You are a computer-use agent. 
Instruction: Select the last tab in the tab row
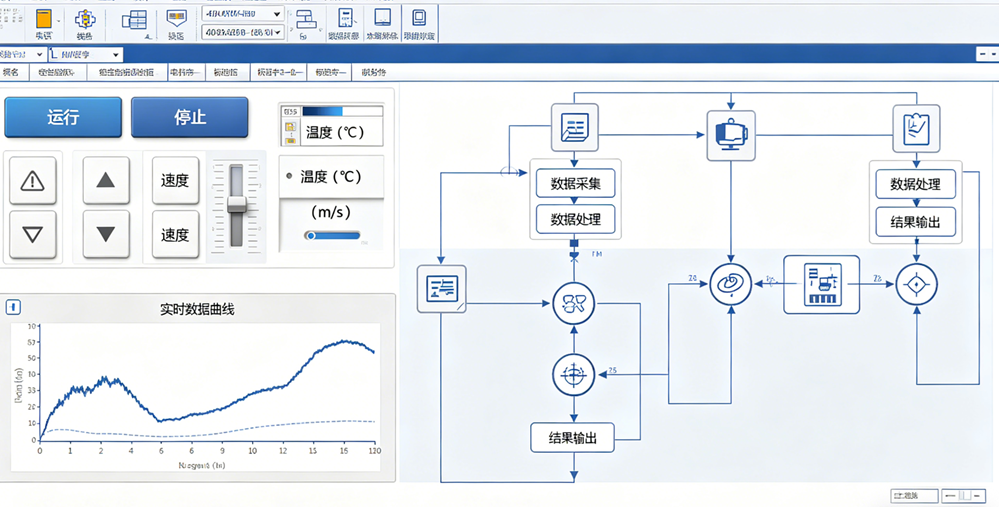pos(373,72)
